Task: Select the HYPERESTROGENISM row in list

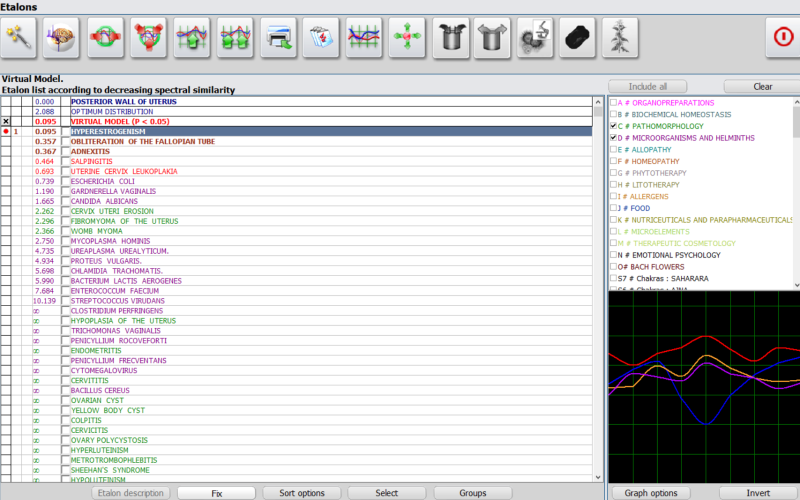Action: (110, 131)
